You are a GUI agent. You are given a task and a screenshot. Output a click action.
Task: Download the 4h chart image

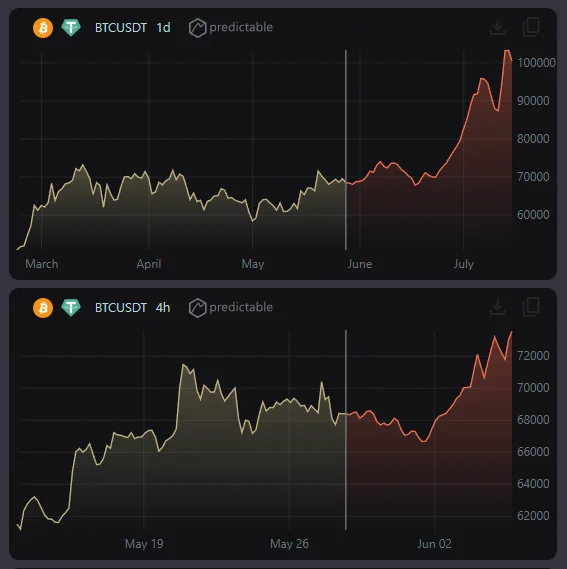(x=497, y=307)
